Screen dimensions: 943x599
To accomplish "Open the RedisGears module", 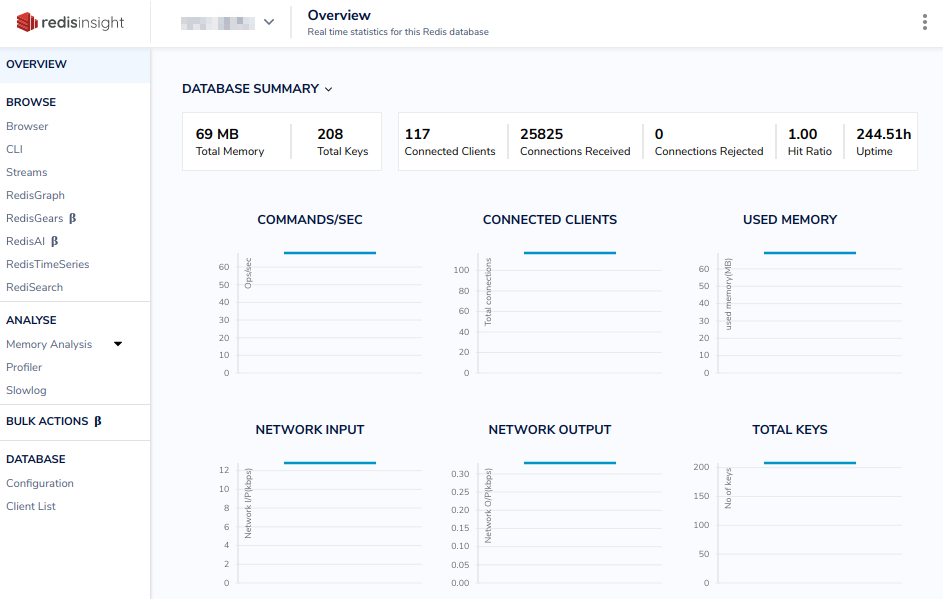I will [x=36, y=218].
